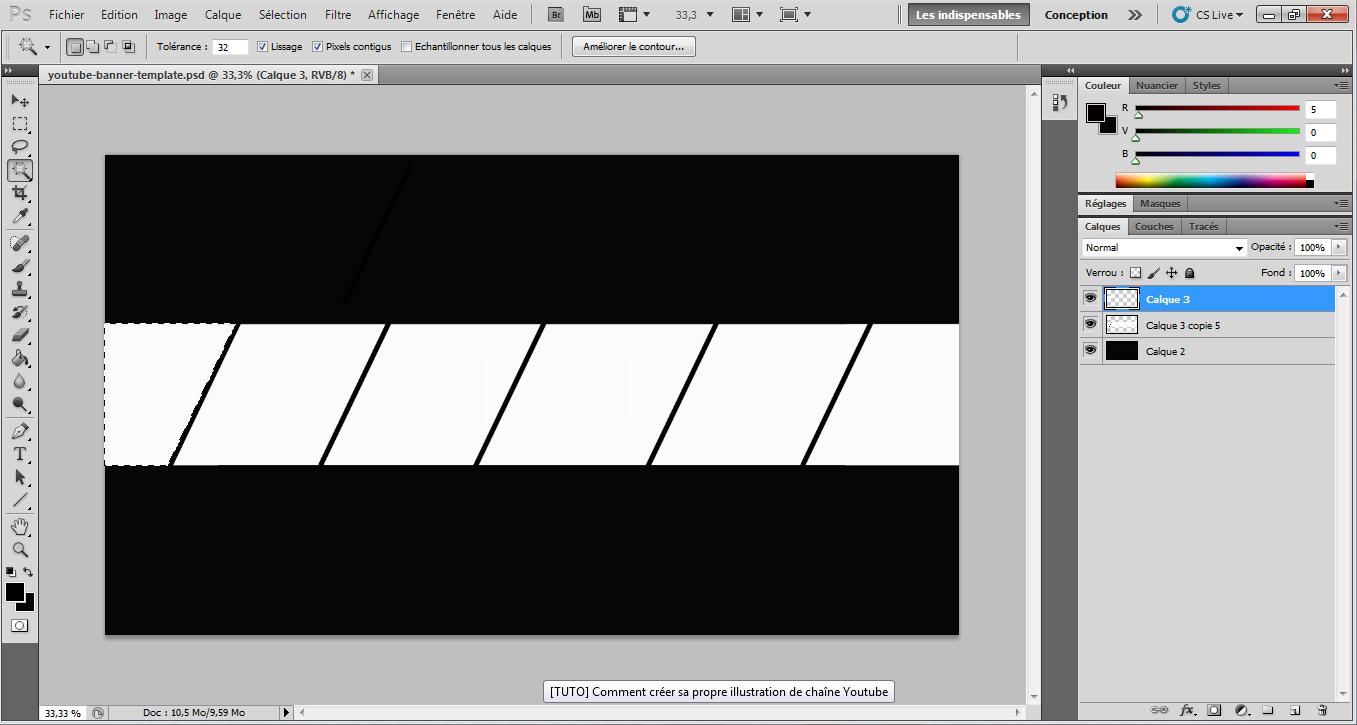Select the Rectangular Marquee tool
Image resolution: width=1357 pixels, height=725 pixels.
tap(20, 124)
